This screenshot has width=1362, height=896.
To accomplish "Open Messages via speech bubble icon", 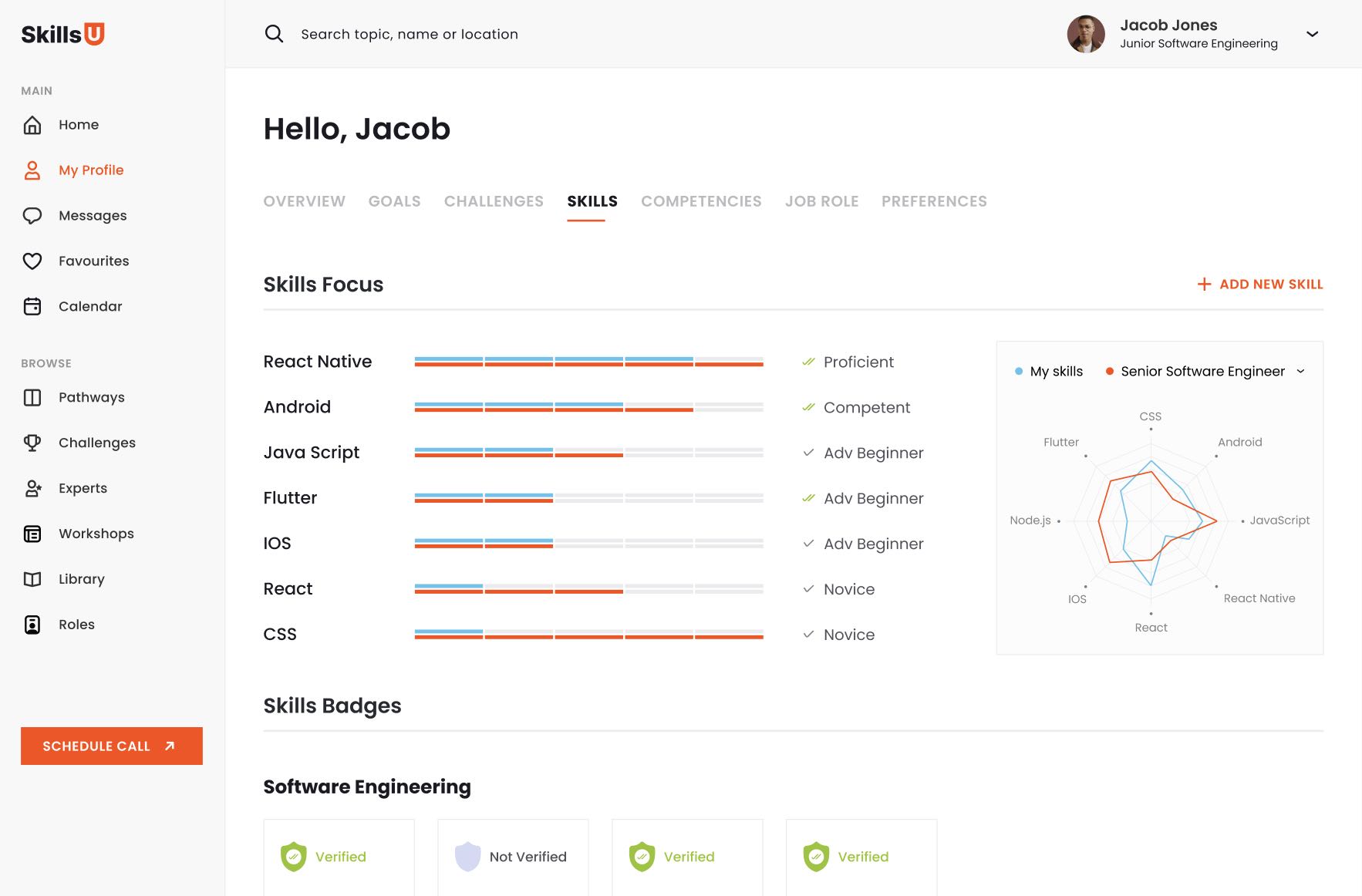I will 32,216.
